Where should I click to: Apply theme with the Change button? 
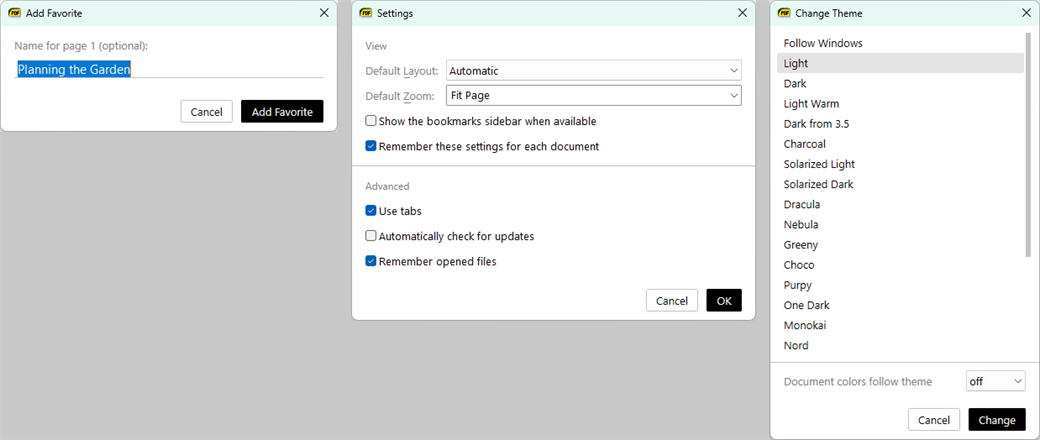997,420
